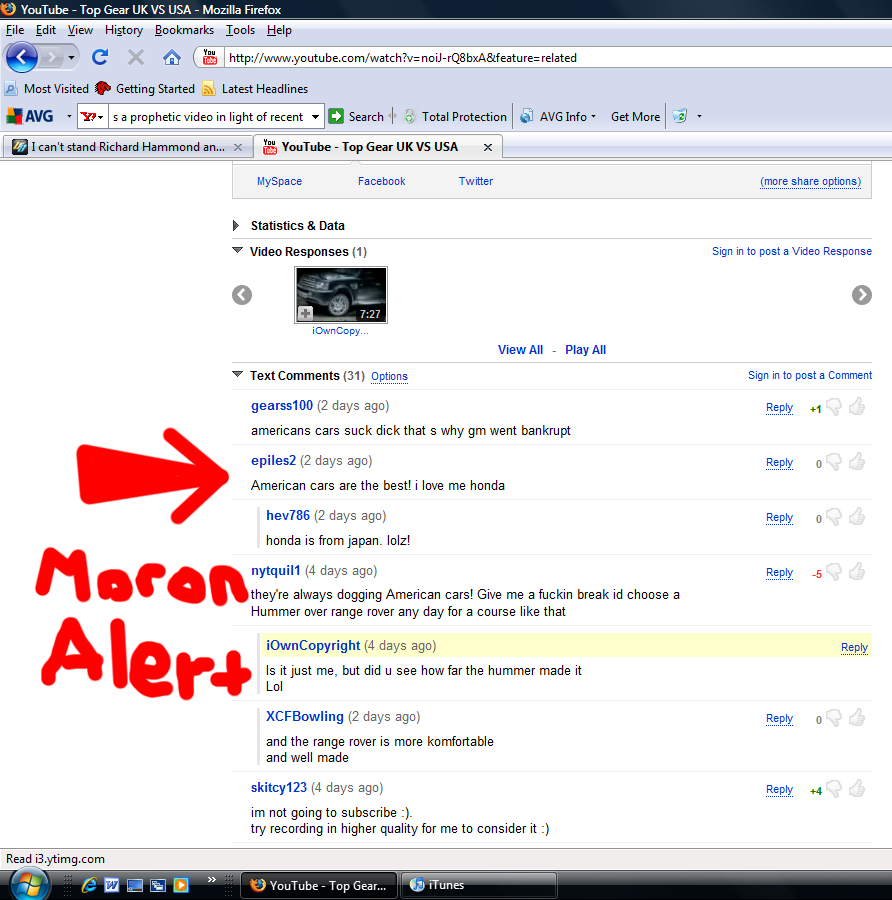Screen dimensions: 892x900
Task: Open the Getting Started bookmark
Action: 145,88
